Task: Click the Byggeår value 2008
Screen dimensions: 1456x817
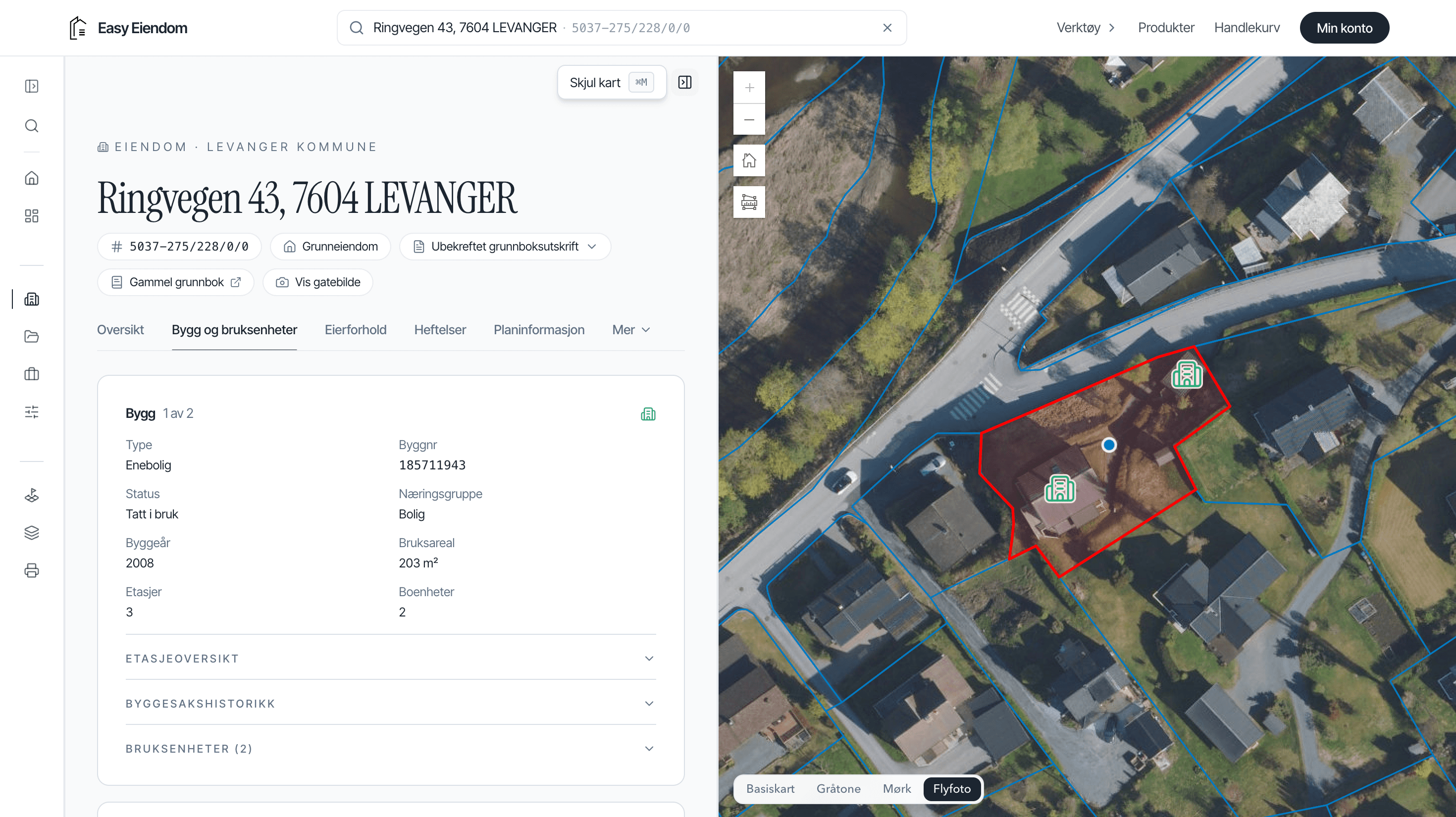Action: [140, 563]
